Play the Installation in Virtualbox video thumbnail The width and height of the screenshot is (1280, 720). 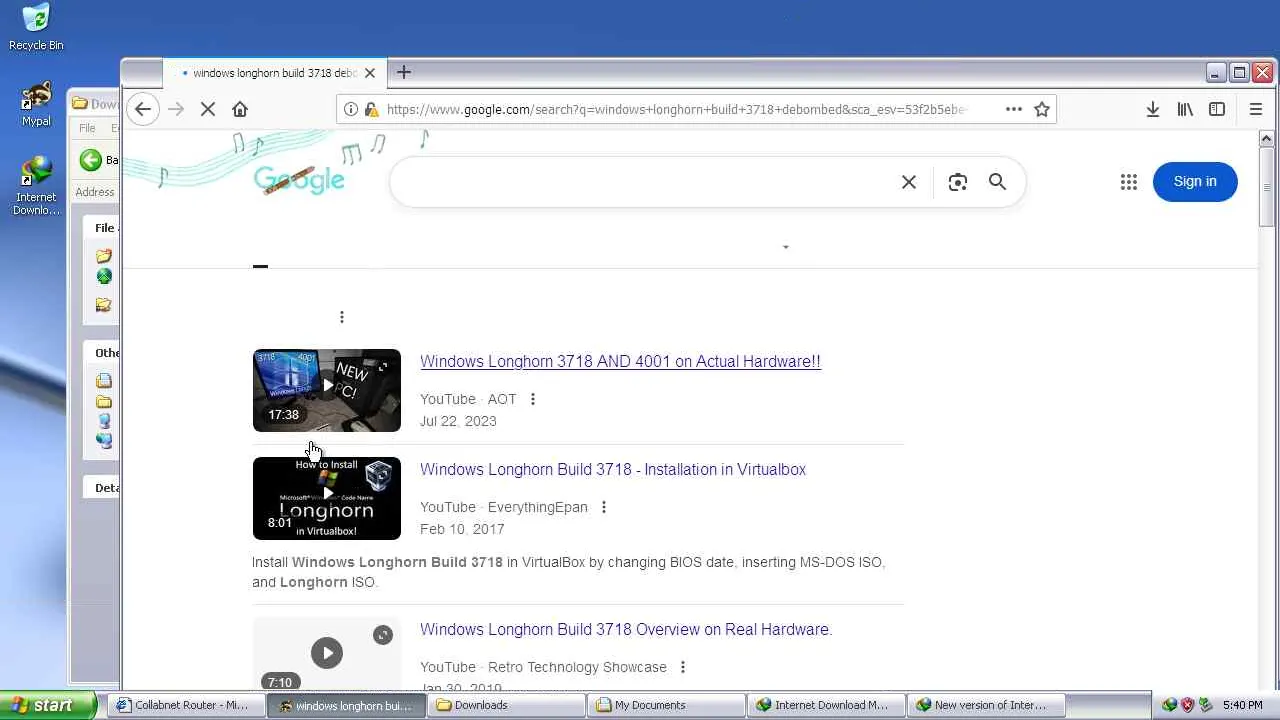tap(327, 498)
